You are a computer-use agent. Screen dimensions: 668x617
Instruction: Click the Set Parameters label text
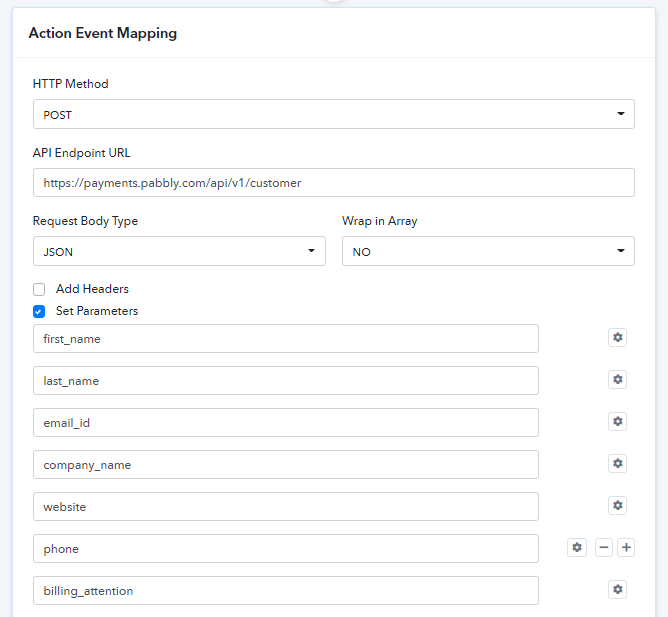pos(97,311)
